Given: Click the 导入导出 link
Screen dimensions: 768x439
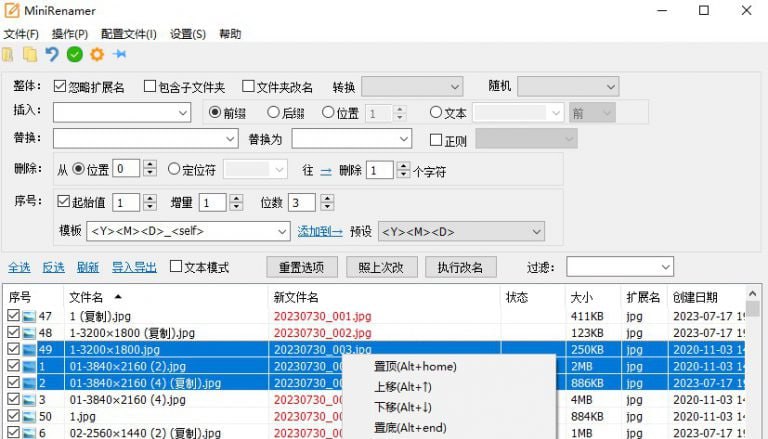Looking at the screenshot, I should pos(134,267).
